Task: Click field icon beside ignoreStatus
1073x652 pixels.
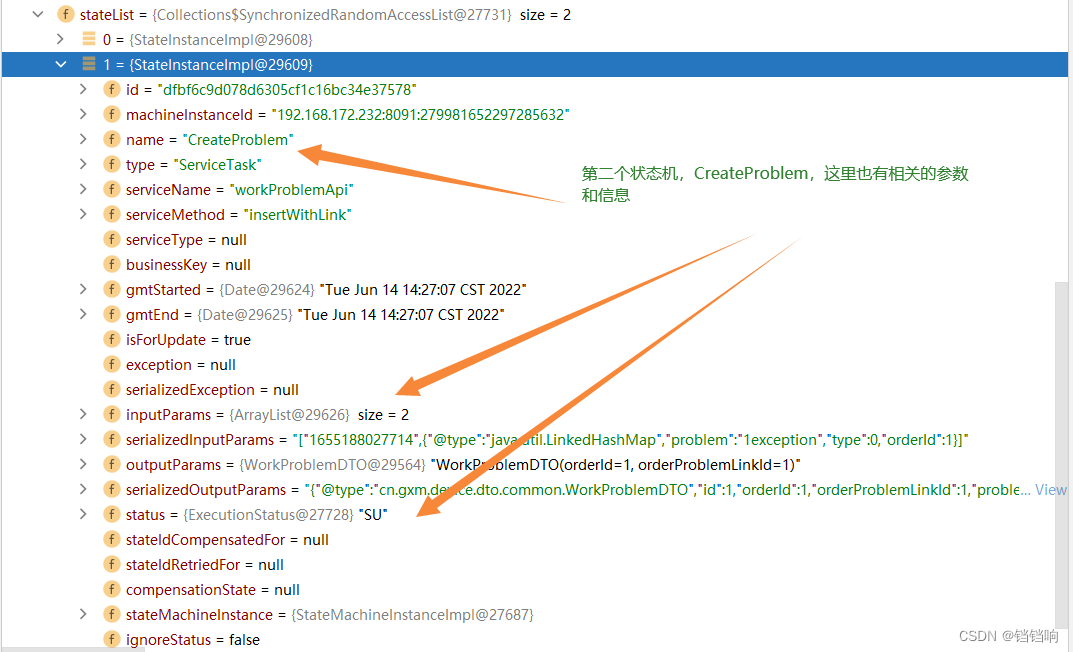Action: (112, 639)
